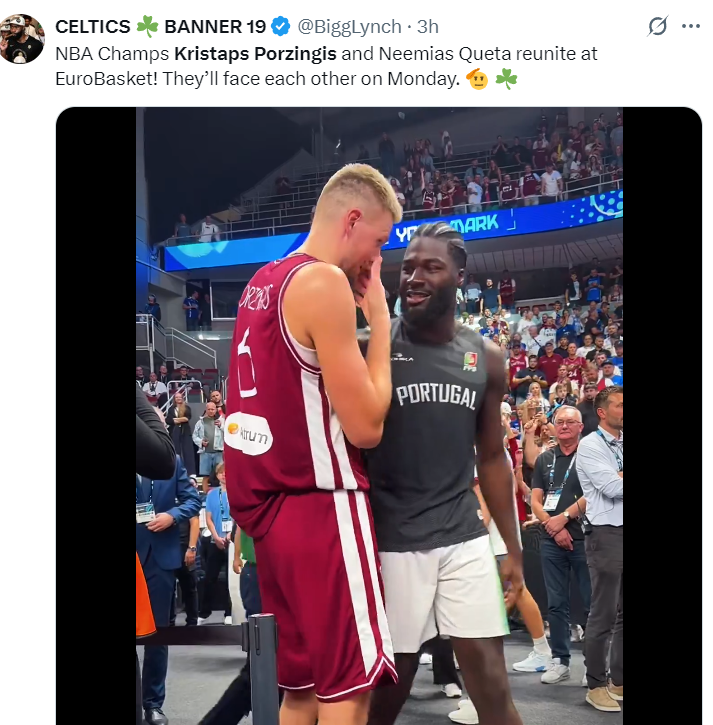Click the shamrock emoji in display name
This screenshot has width=713, height=725.
147,27
